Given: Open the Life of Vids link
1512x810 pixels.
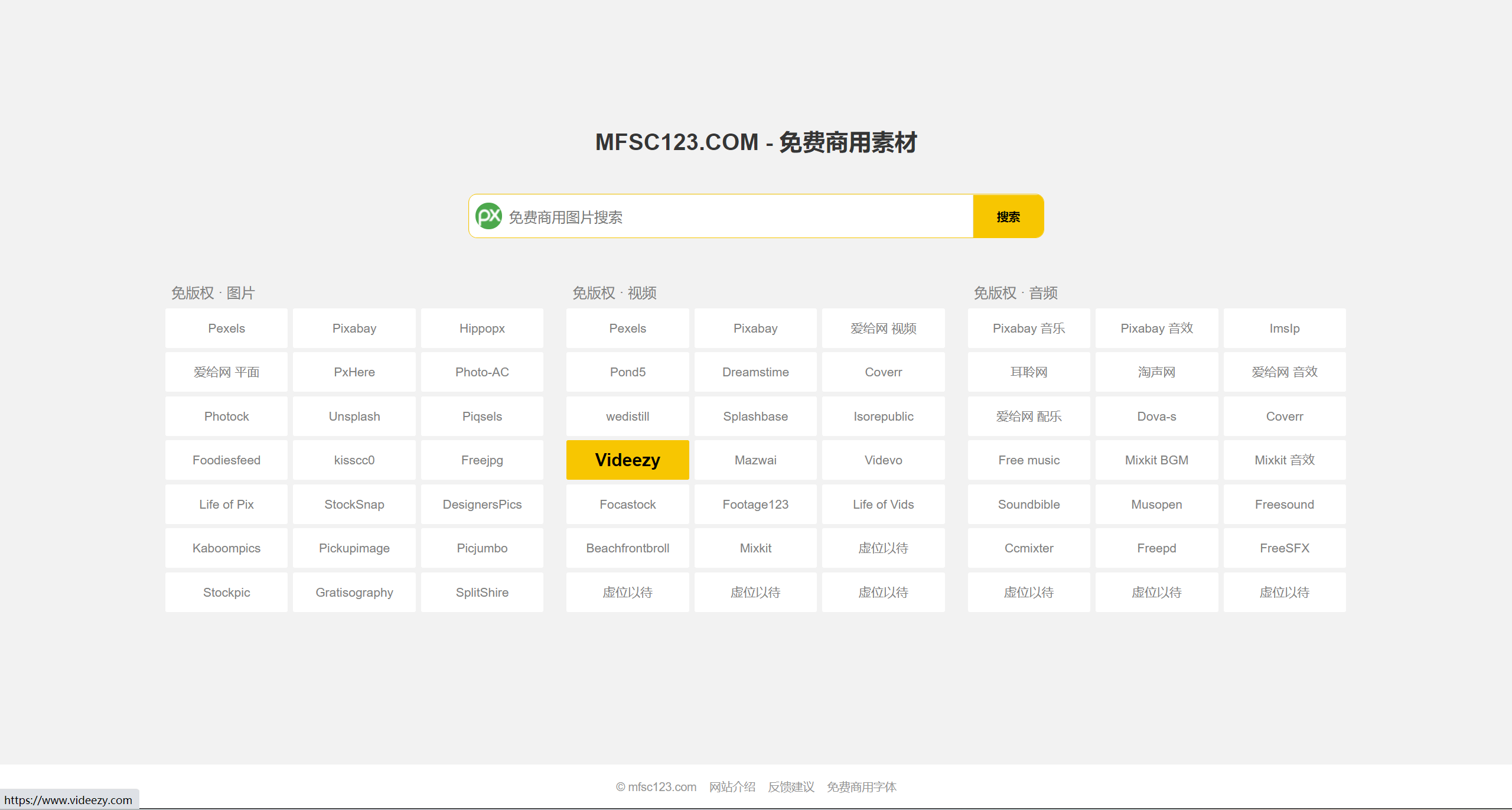Looking at the screenshot, I should [884, 504].
